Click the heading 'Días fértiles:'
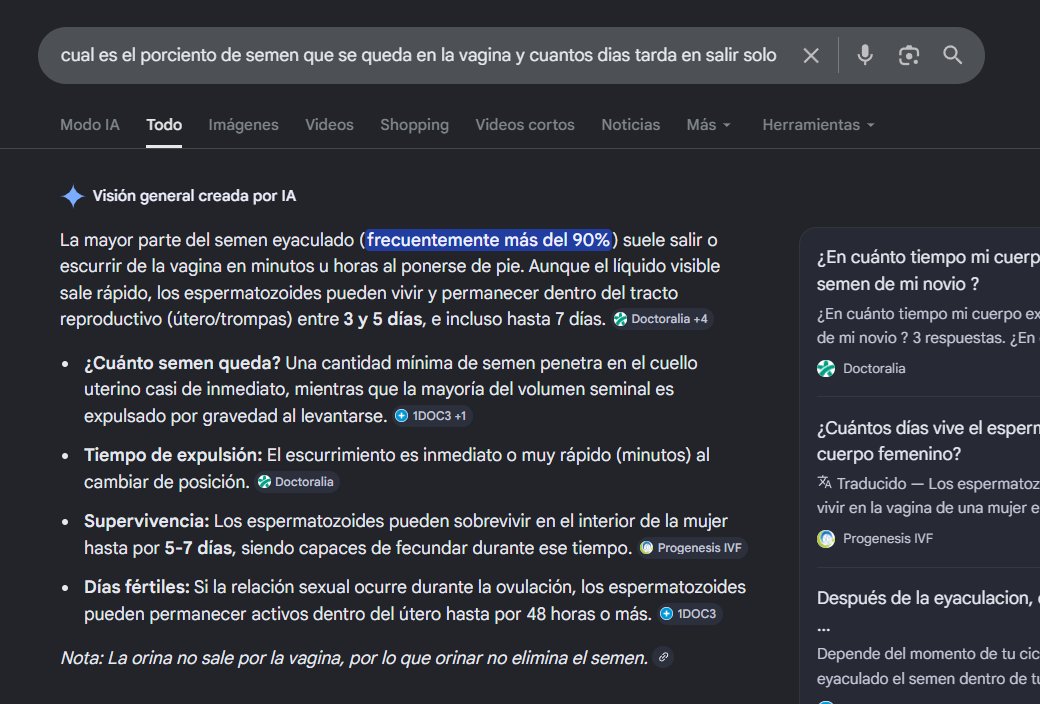Image resolution: width=1040 pixels, height=704 pixels. [137, 587]
